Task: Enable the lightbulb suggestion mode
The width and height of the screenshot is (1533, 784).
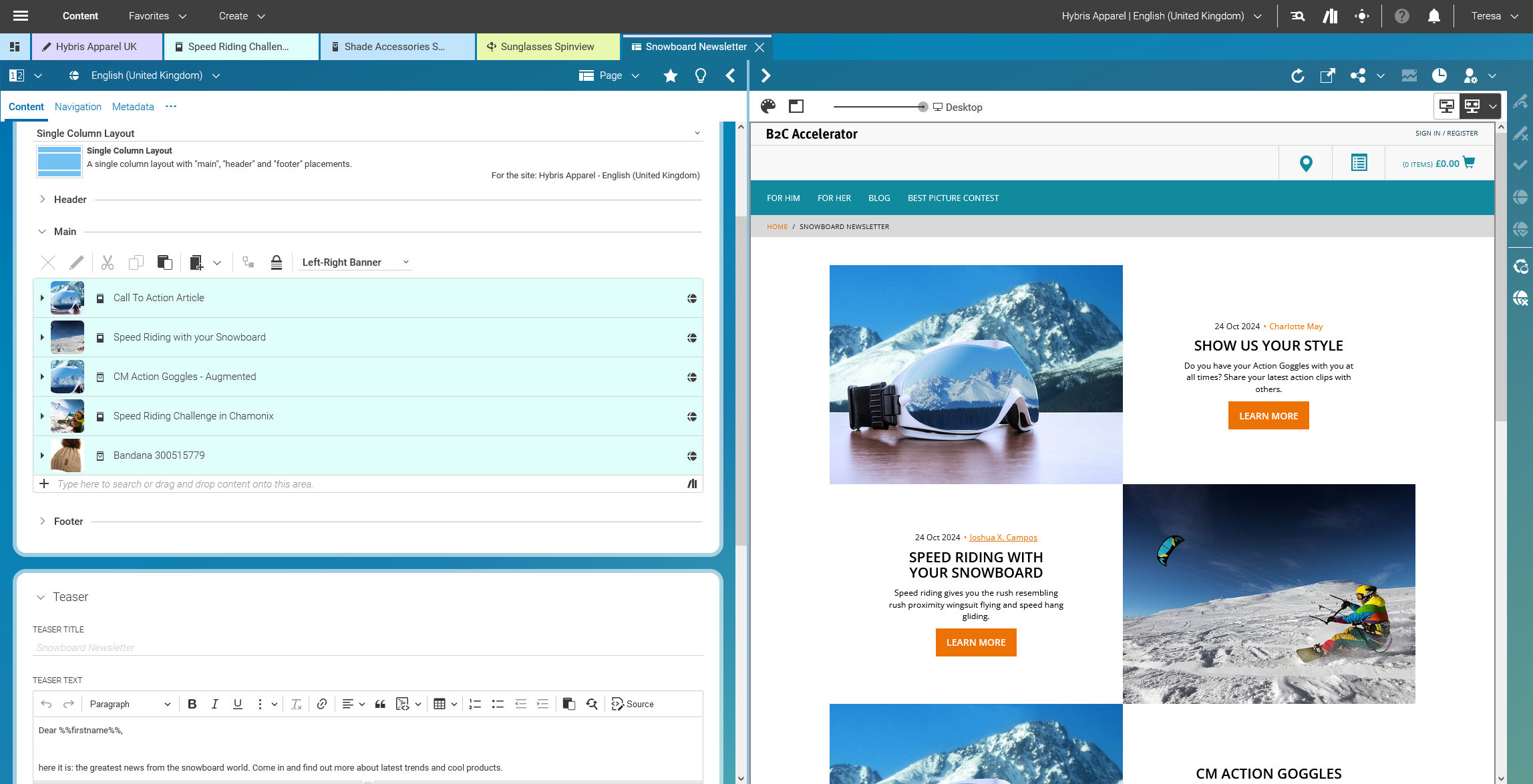Action: pos(699,75)
